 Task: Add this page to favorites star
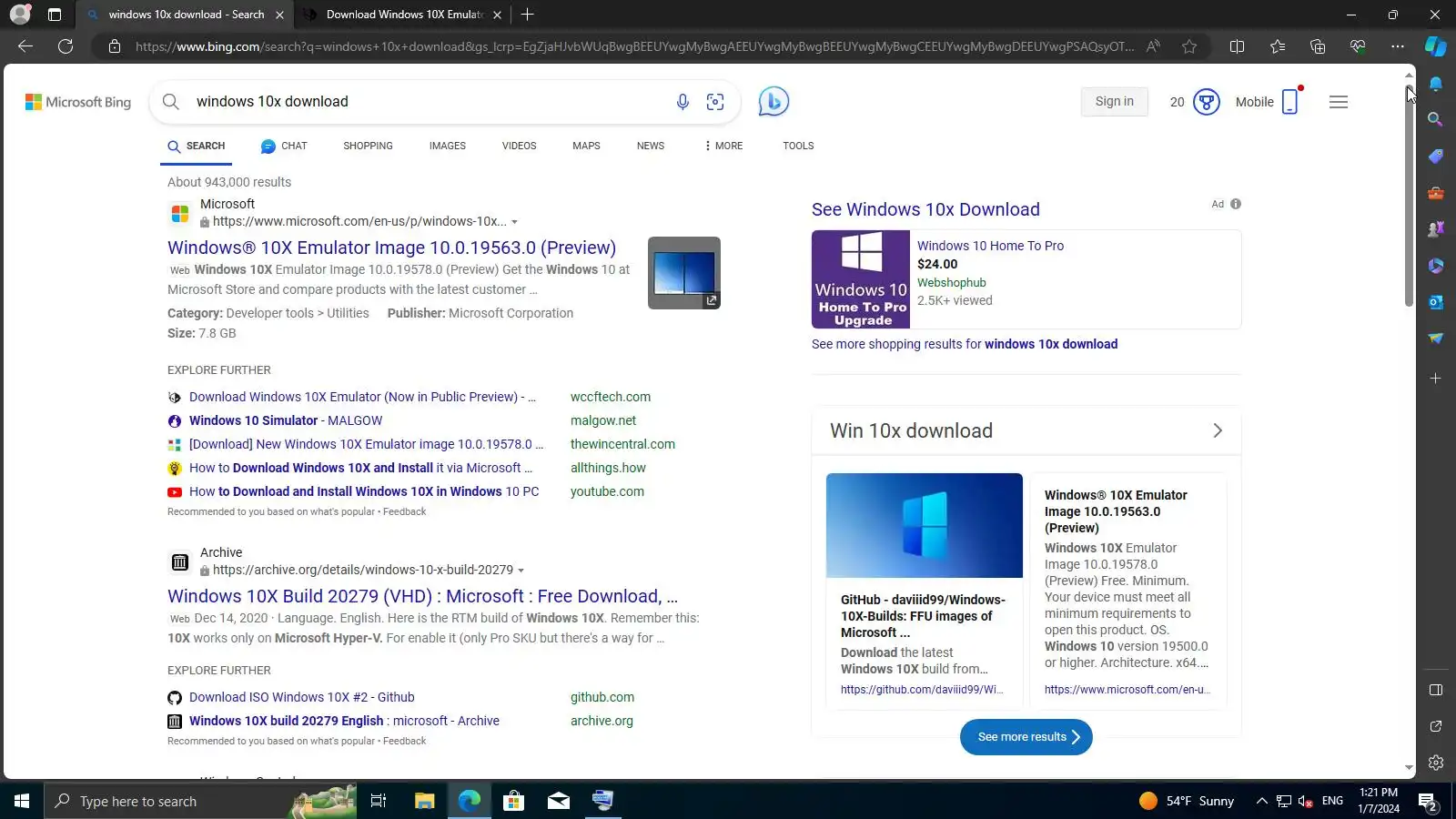click(x=1189, y=46)
